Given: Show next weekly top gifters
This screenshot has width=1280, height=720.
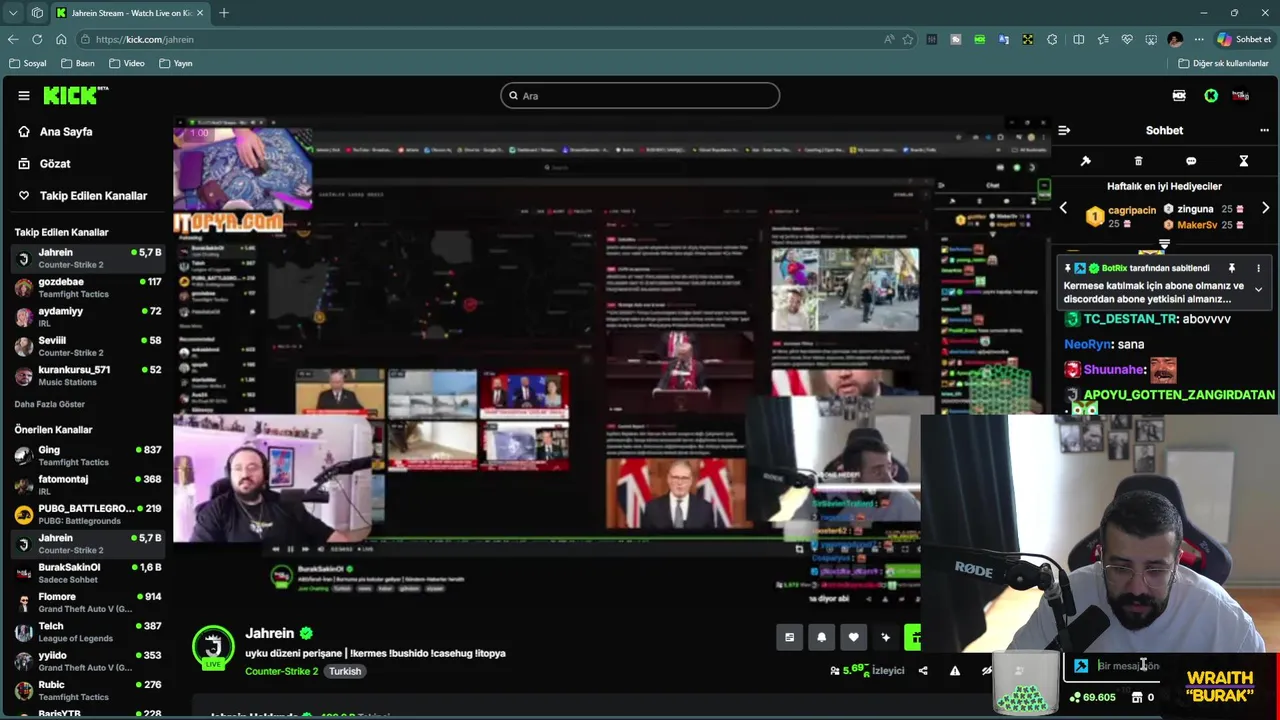Looking at the screenshot, I should [x=1265, y=209].
